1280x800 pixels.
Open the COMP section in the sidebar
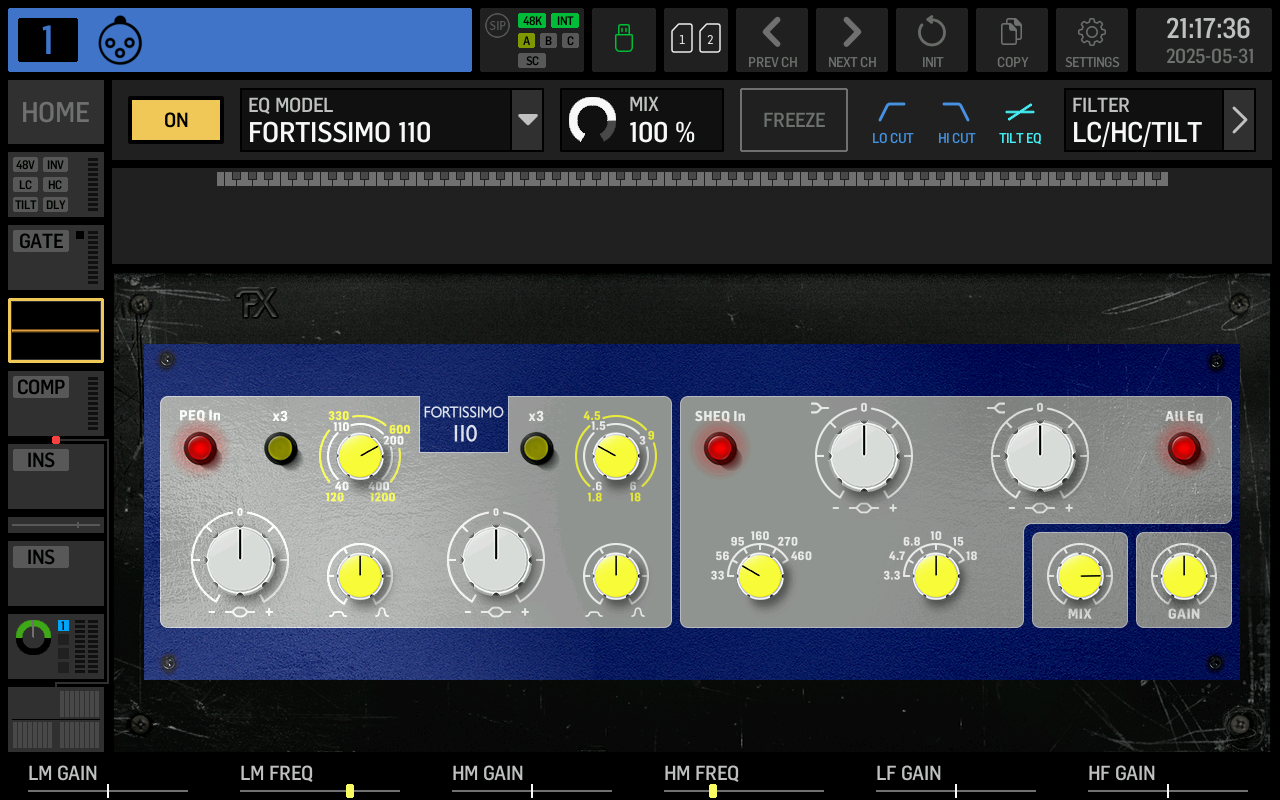[x=40, y=387]
